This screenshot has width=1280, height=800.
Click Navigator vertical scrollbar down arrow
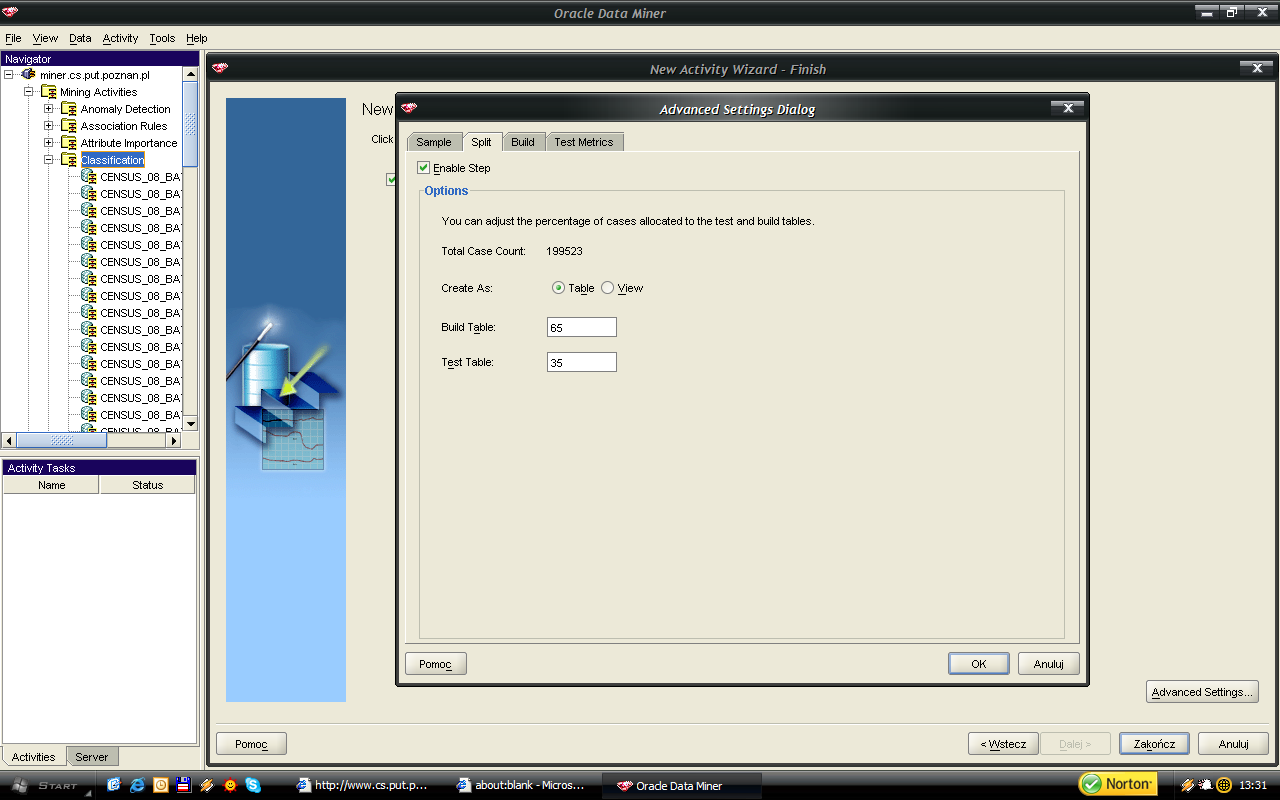pyautogui.click(x=191, y=423)
